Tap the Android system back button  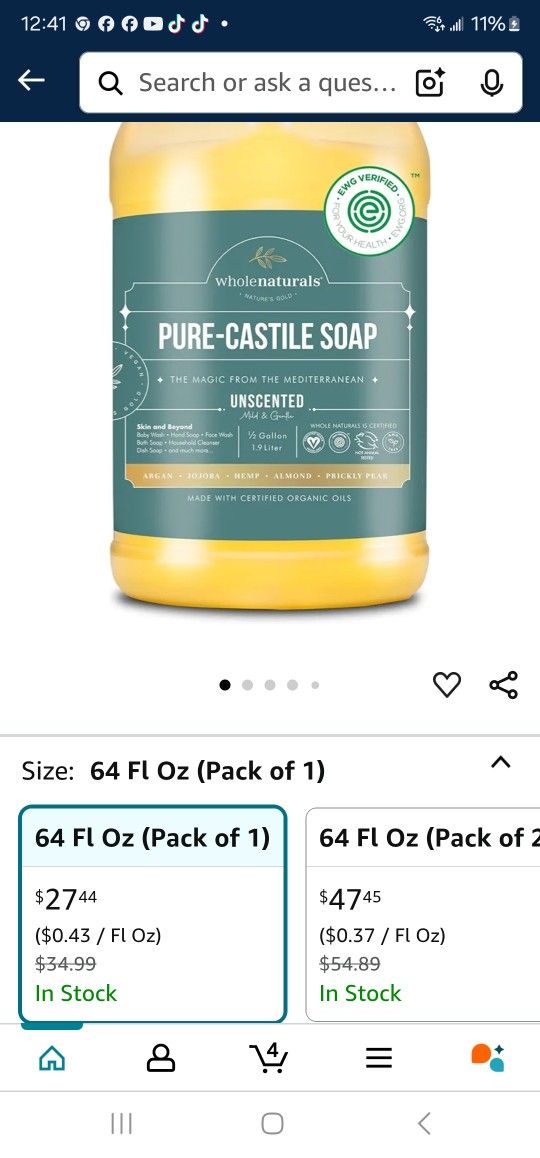click(423, 1124)
